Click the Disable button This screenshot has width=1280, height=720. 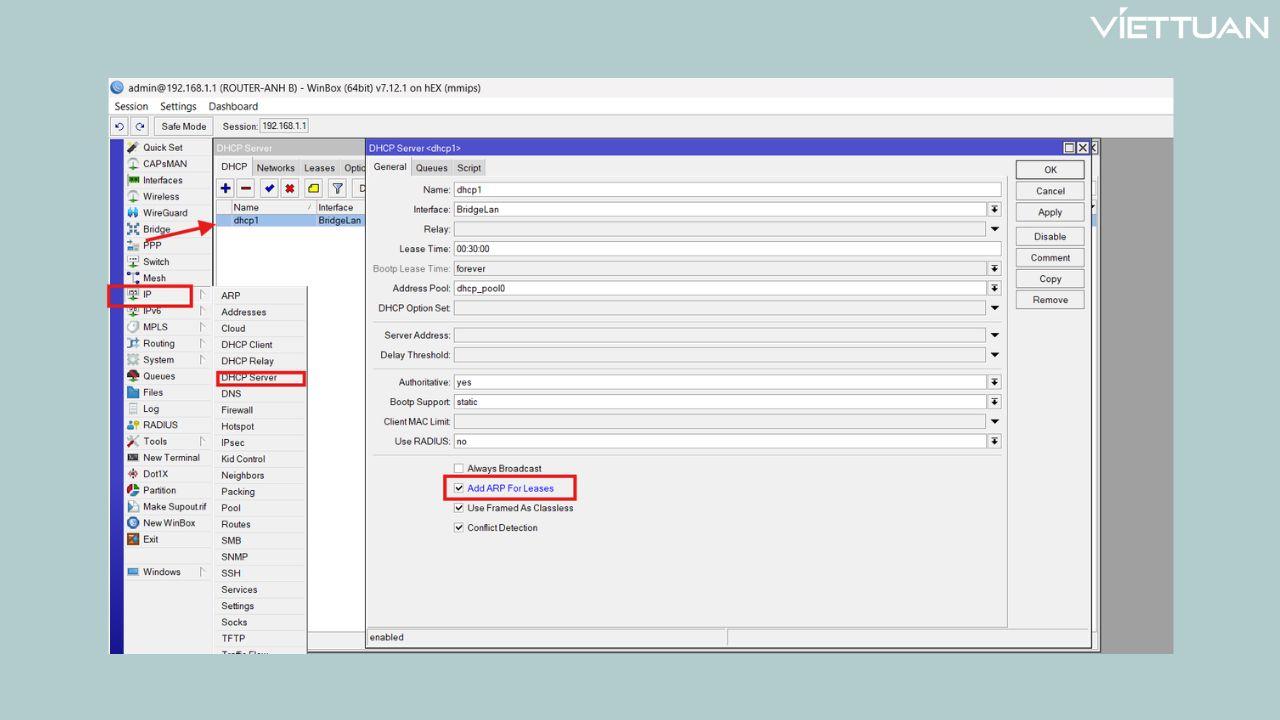pos(1050,237)
